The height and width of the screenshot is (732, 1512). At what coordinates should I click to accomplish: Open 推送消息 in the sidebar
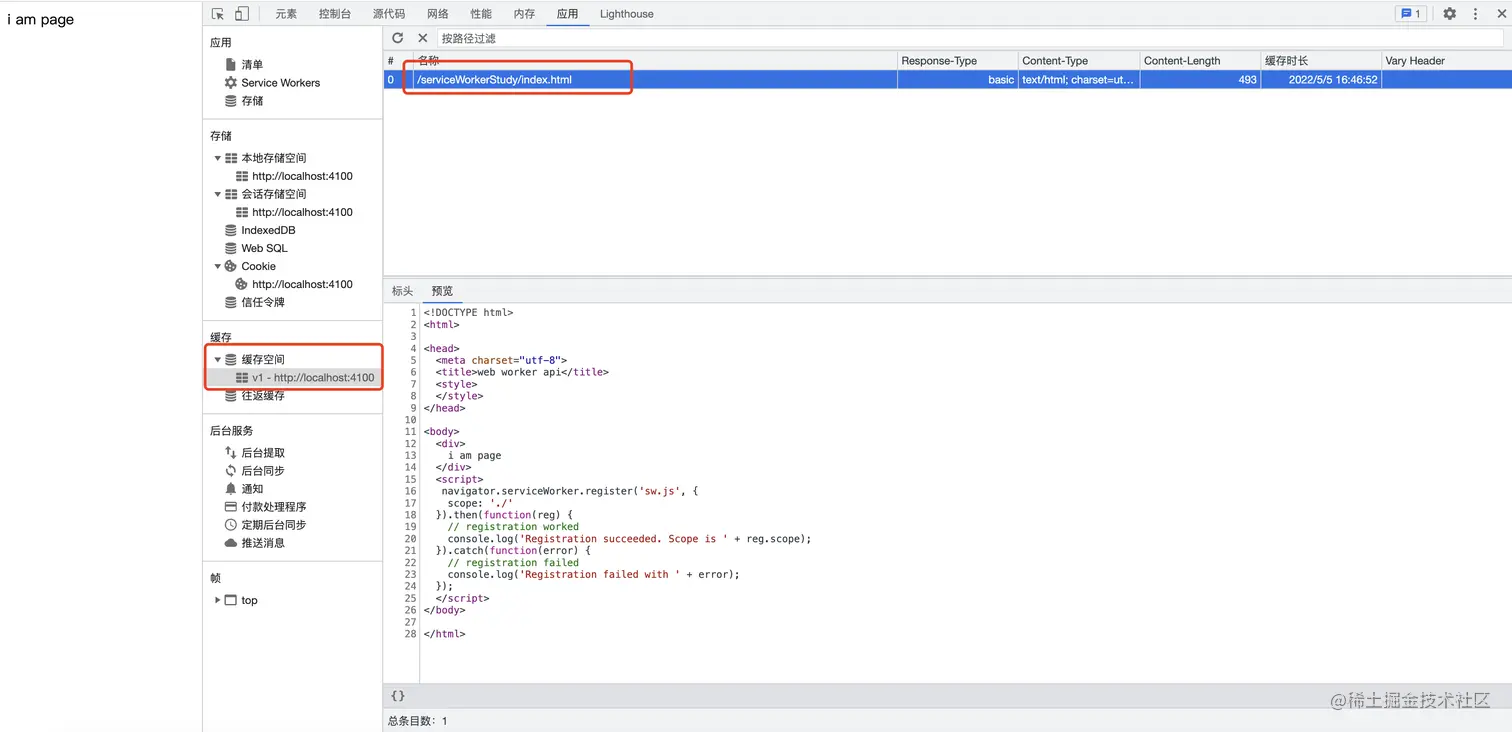pos(263,543)
